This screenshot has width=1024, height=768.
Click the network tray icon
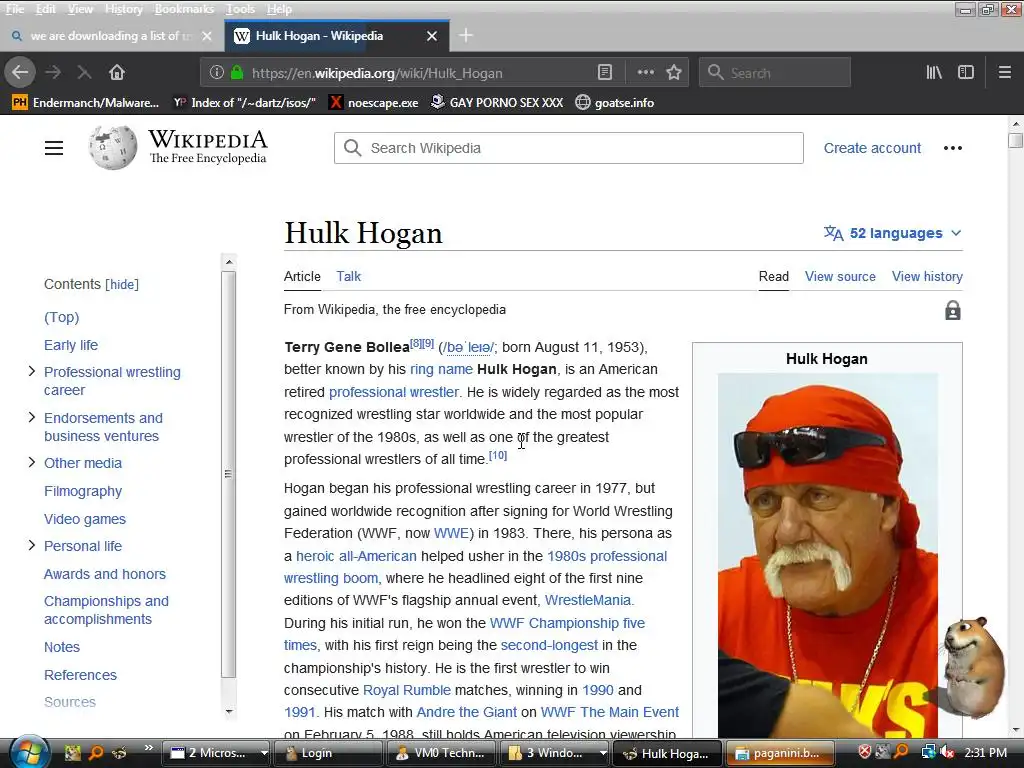click(928, 752)
